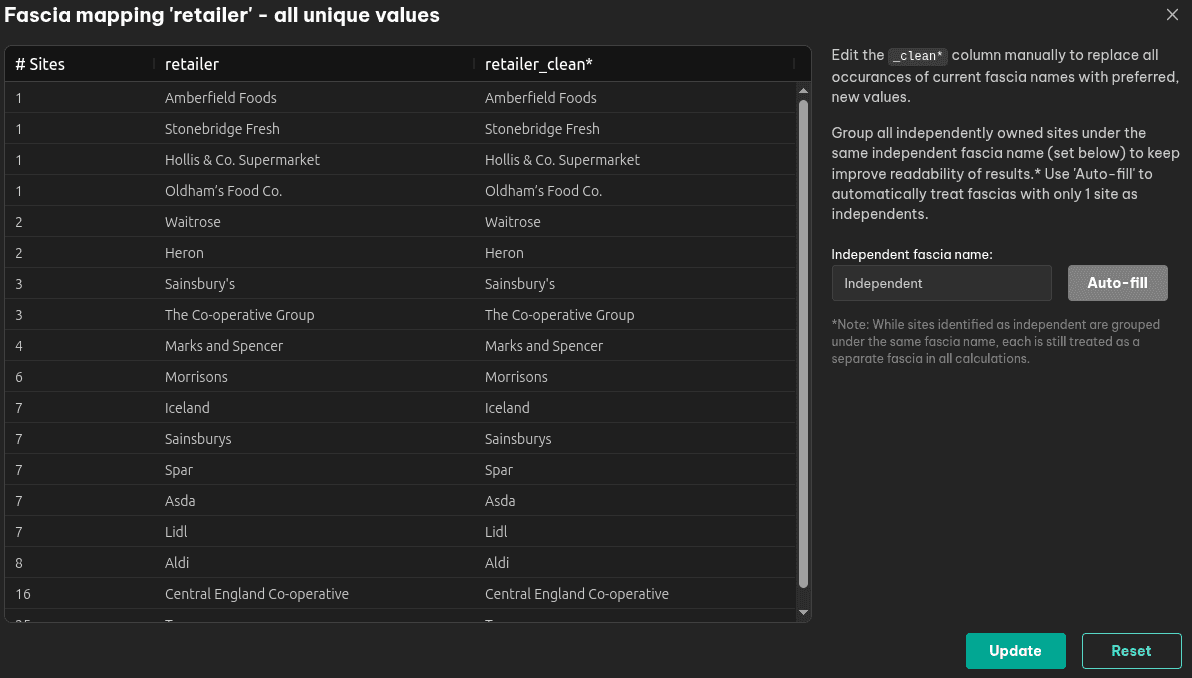Select retailer_clean cell 'Amberfield Foods'

pos(635,97)
